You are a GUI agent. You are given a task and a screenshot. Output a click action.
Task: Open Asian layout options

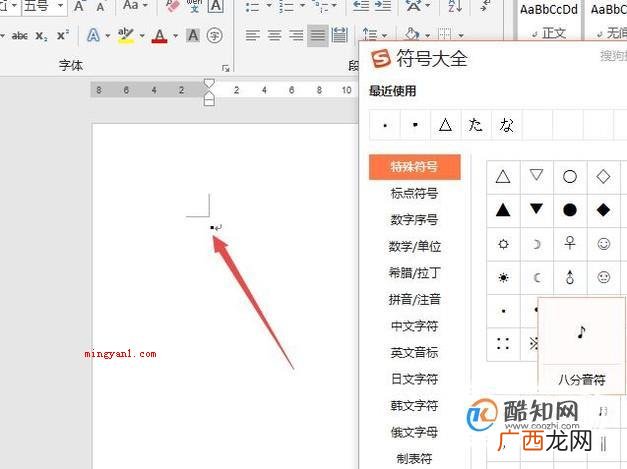point(413,6)
